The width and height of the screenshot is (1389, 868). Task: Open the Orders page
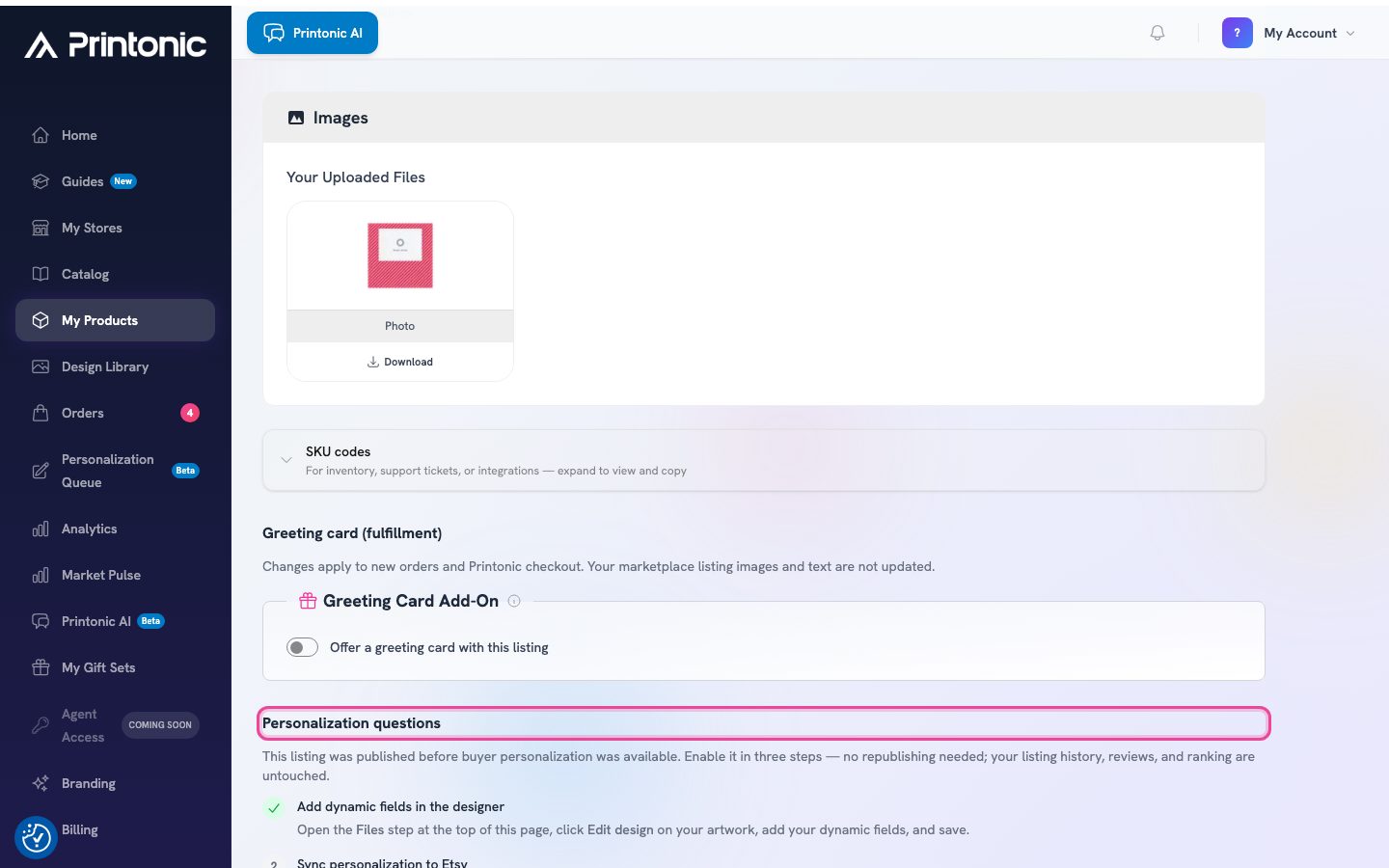pos(115,413)
